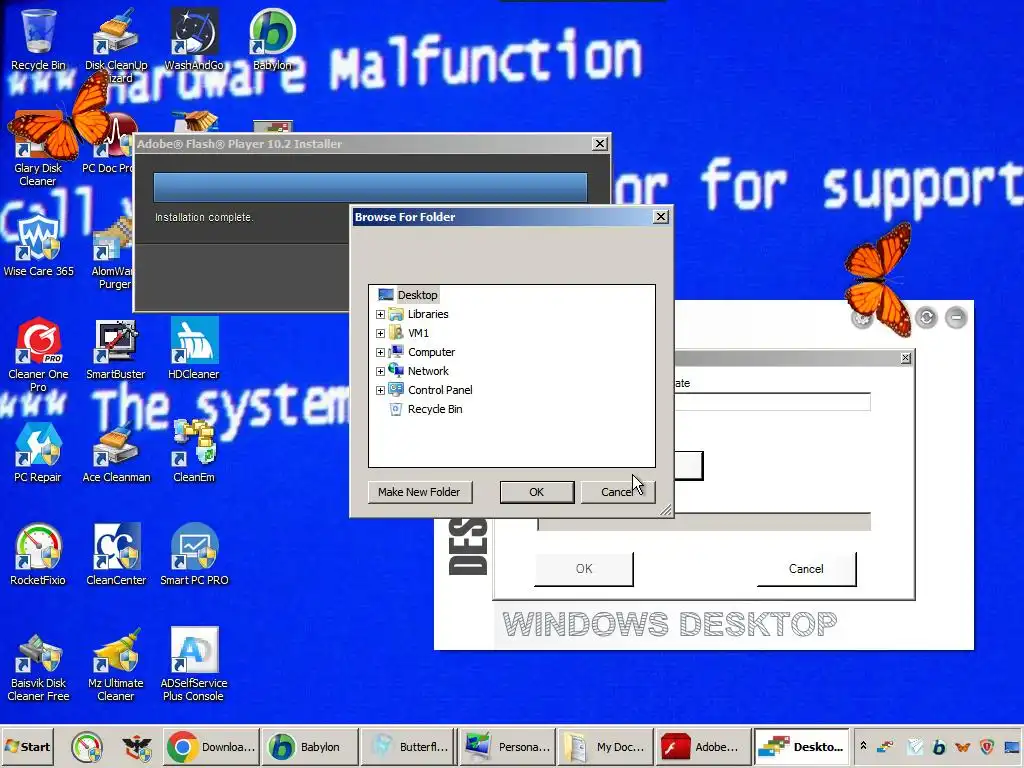
Task: Switch to the Personalization taskbar button
Action: (507, 747)
